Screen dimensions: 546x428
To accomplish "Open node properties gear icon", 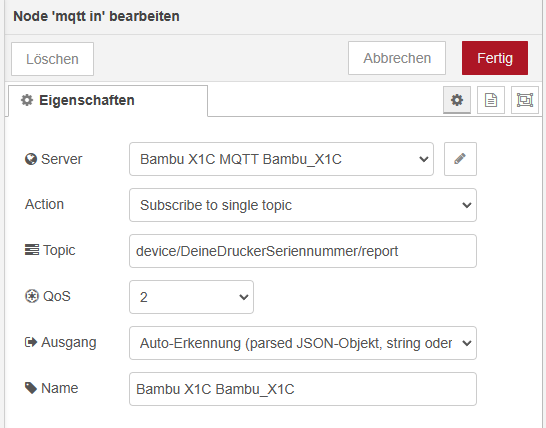I will (x=457, y=100).
